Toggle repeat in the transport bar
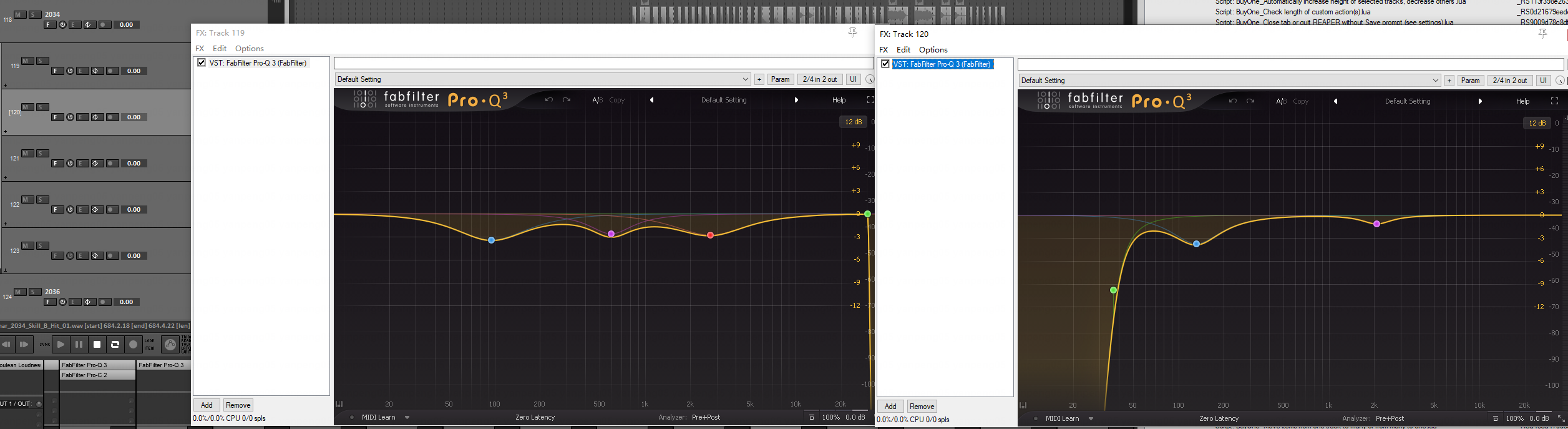Image resolution: width=1568 pixels, height=429 pixels. pos(115,344)
